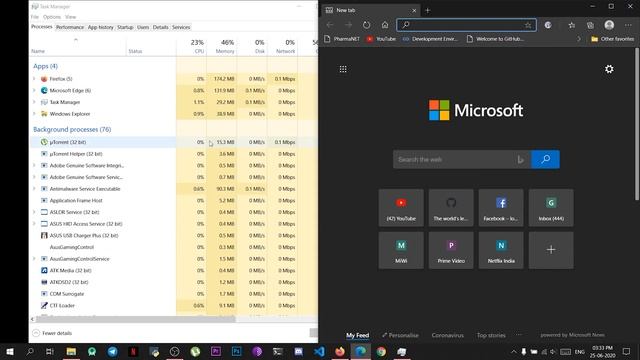Open the Task Manager View menu
The width and height of the screenshot is (640, 360).
(x=71, y=17)
